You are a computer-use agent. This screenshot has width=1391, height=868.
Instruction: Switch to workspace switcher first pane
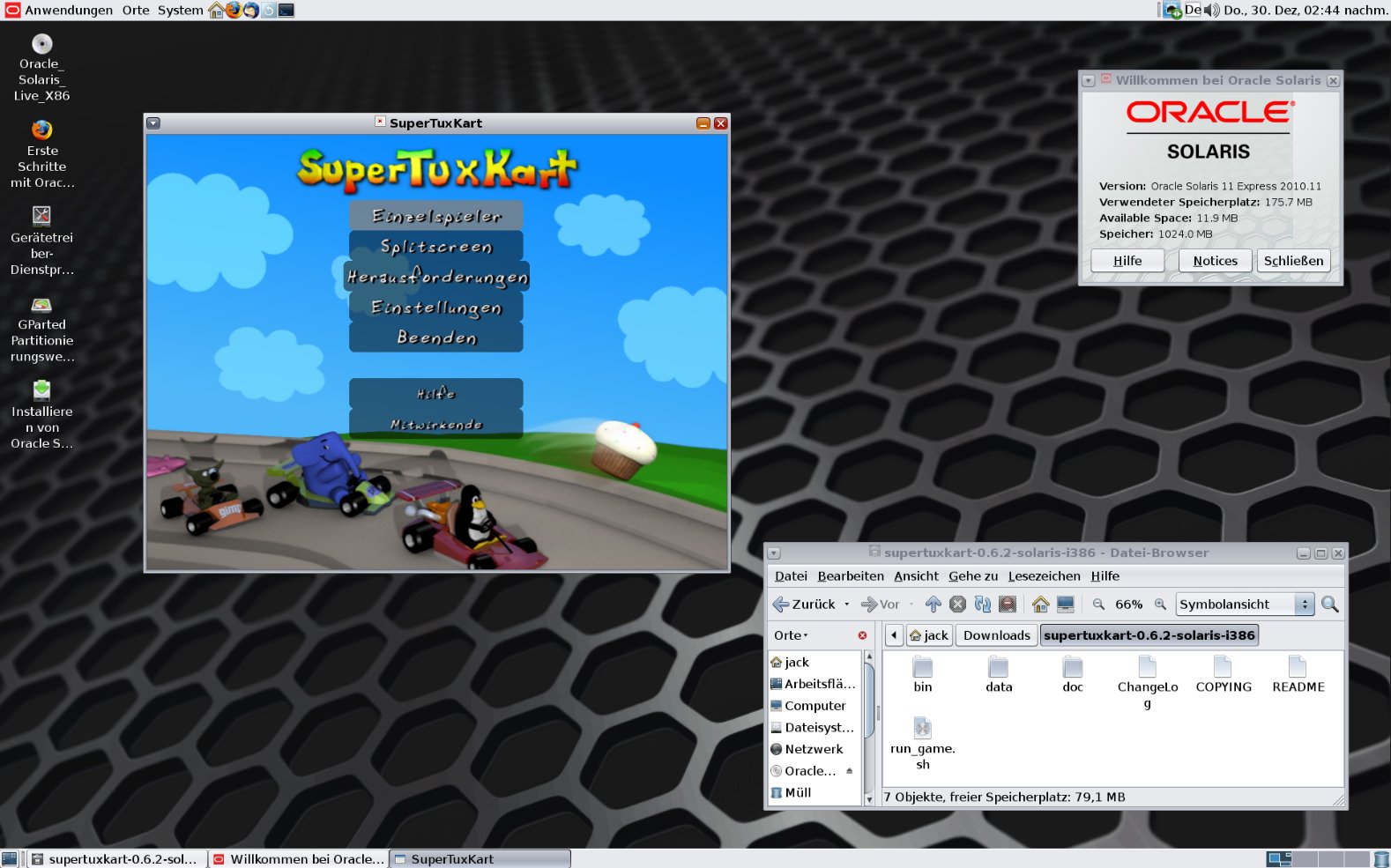(1279, 858)
